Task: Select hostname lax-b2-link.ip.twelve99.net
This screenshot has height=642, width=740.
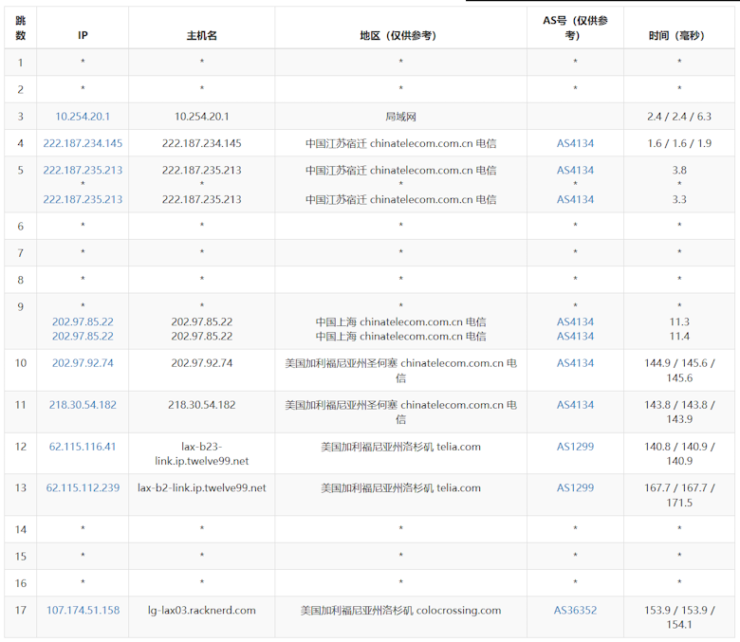Action: point(202,488)
